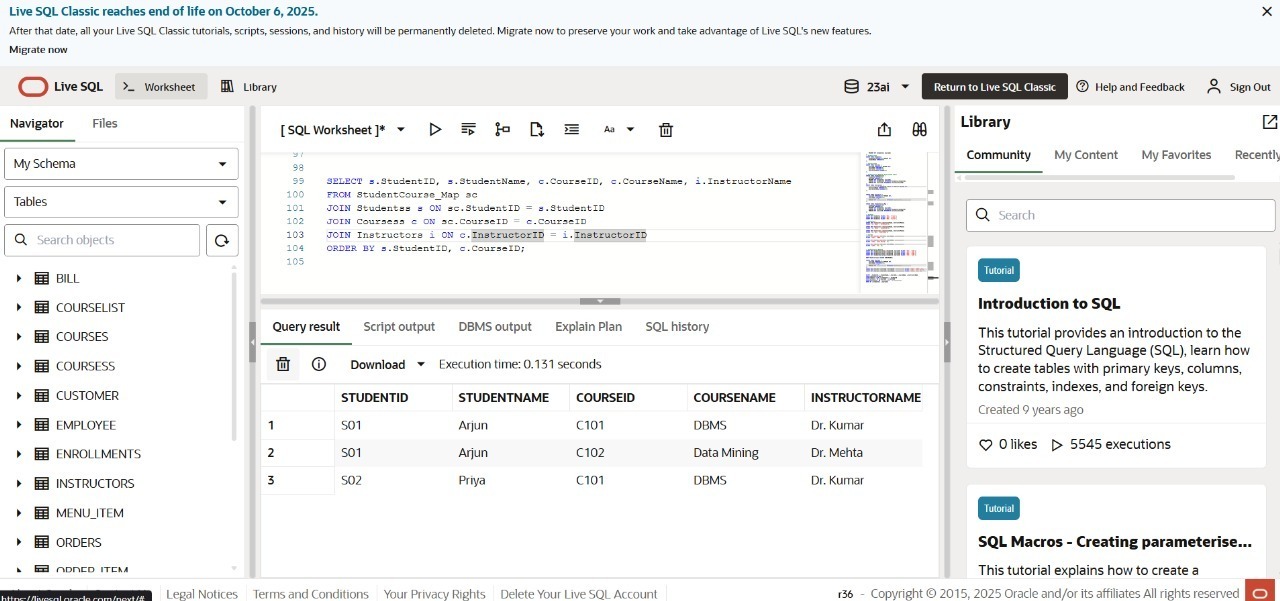1280x601 pixels.
Task: Click Return to Live SQL Classic button
Action: [x=994, y=87]
